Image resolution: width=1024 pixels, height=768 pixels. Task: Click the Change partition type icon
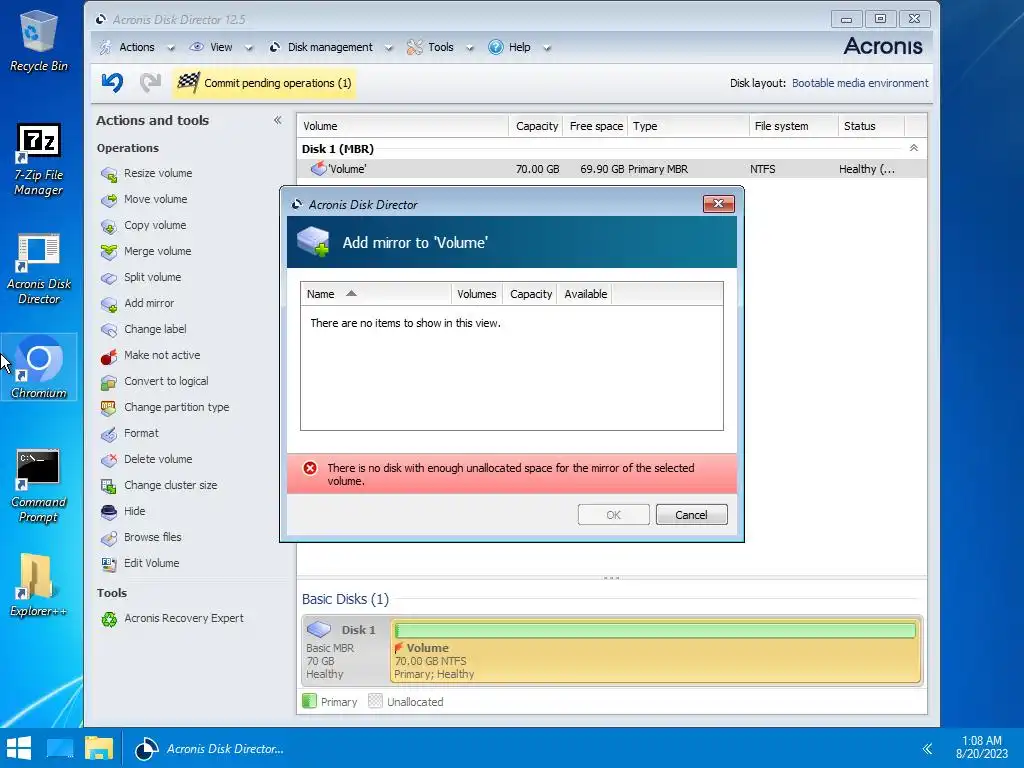(x=108, y=408)
